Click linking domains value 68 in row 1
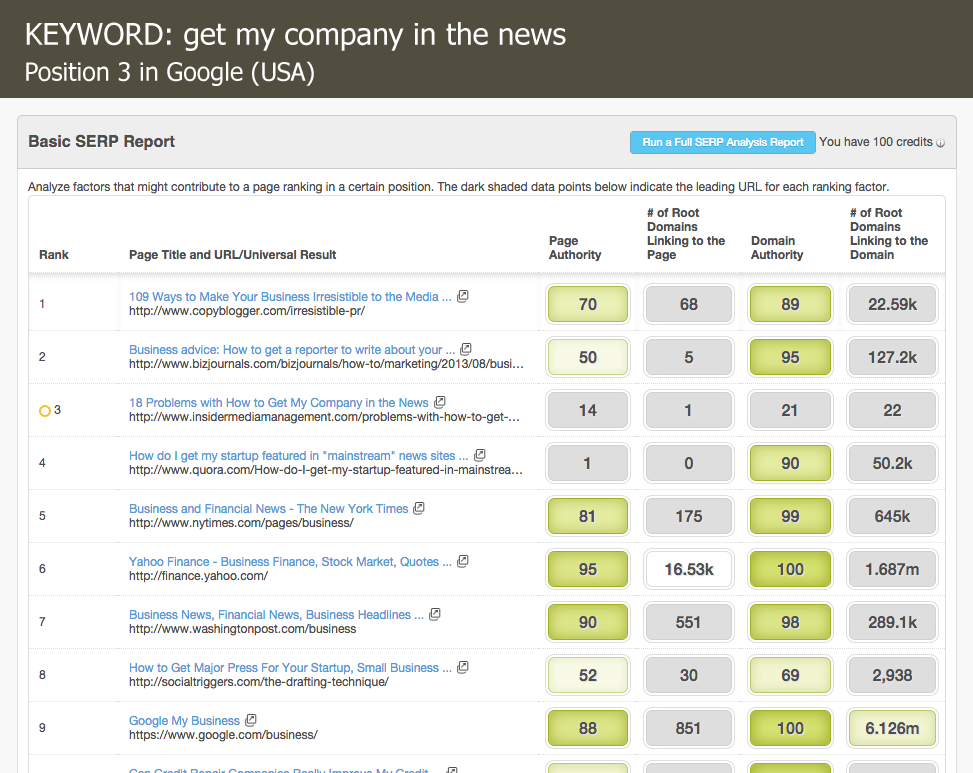The image size is (973, 773). (x=689, y=304)
